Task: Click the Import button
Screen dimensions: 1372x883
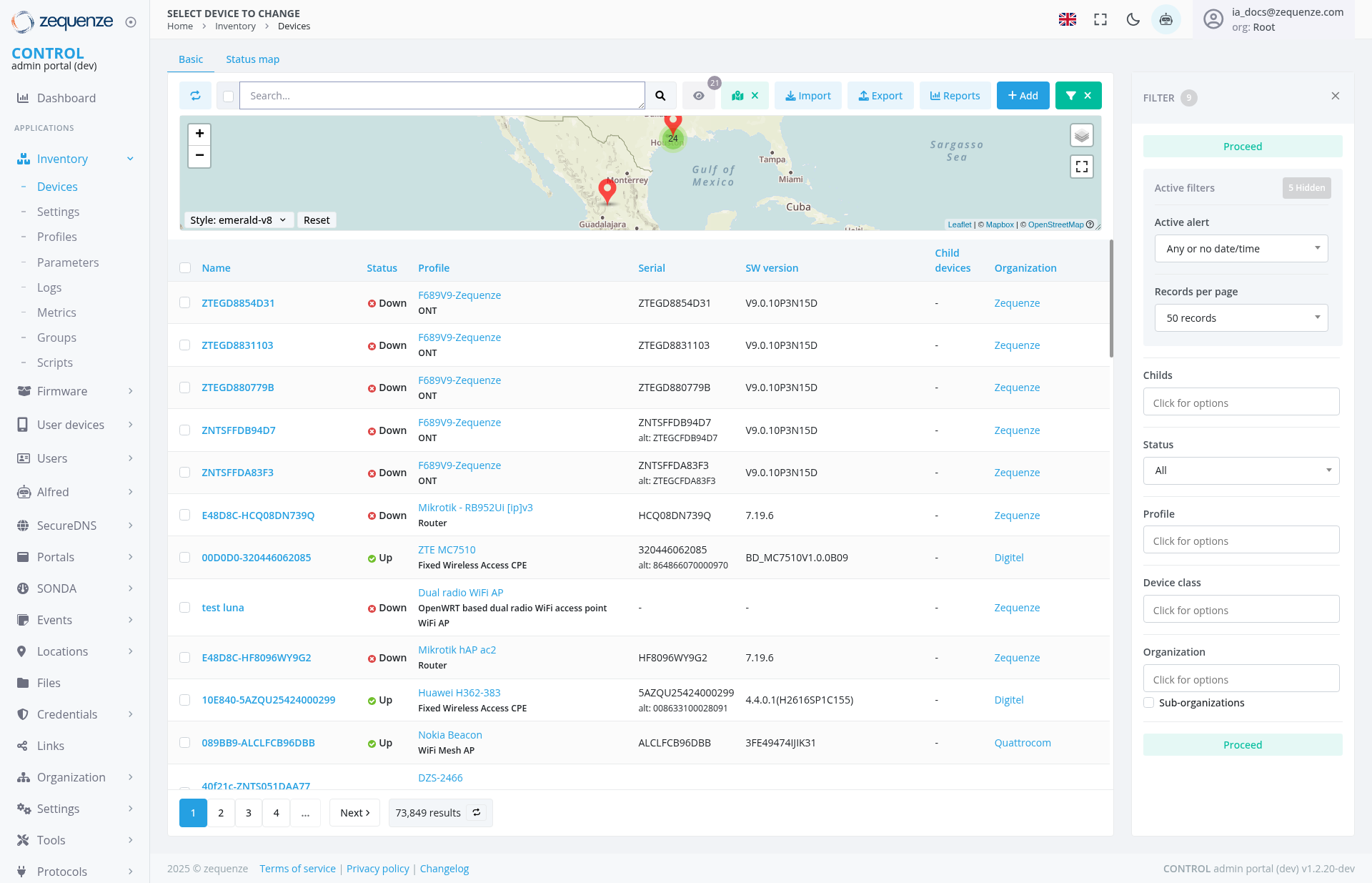Action: (808, 96)
